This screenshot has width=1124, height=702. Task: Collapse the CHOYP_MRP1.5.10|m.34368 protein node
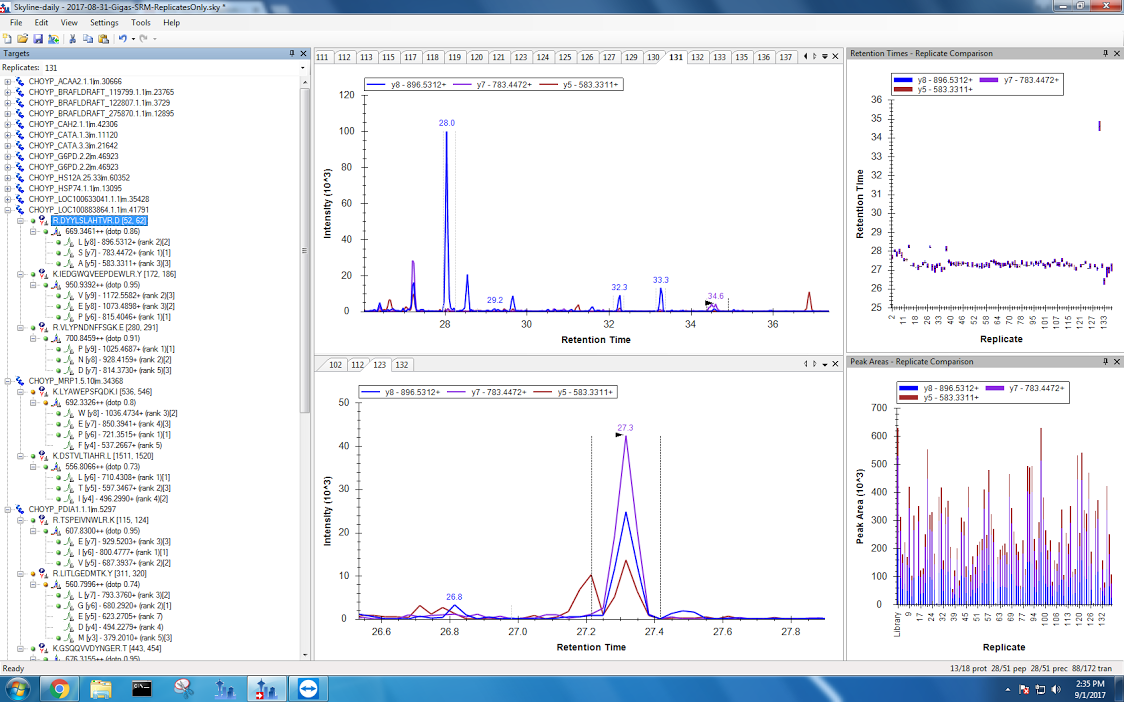click(x=9, y=381)
